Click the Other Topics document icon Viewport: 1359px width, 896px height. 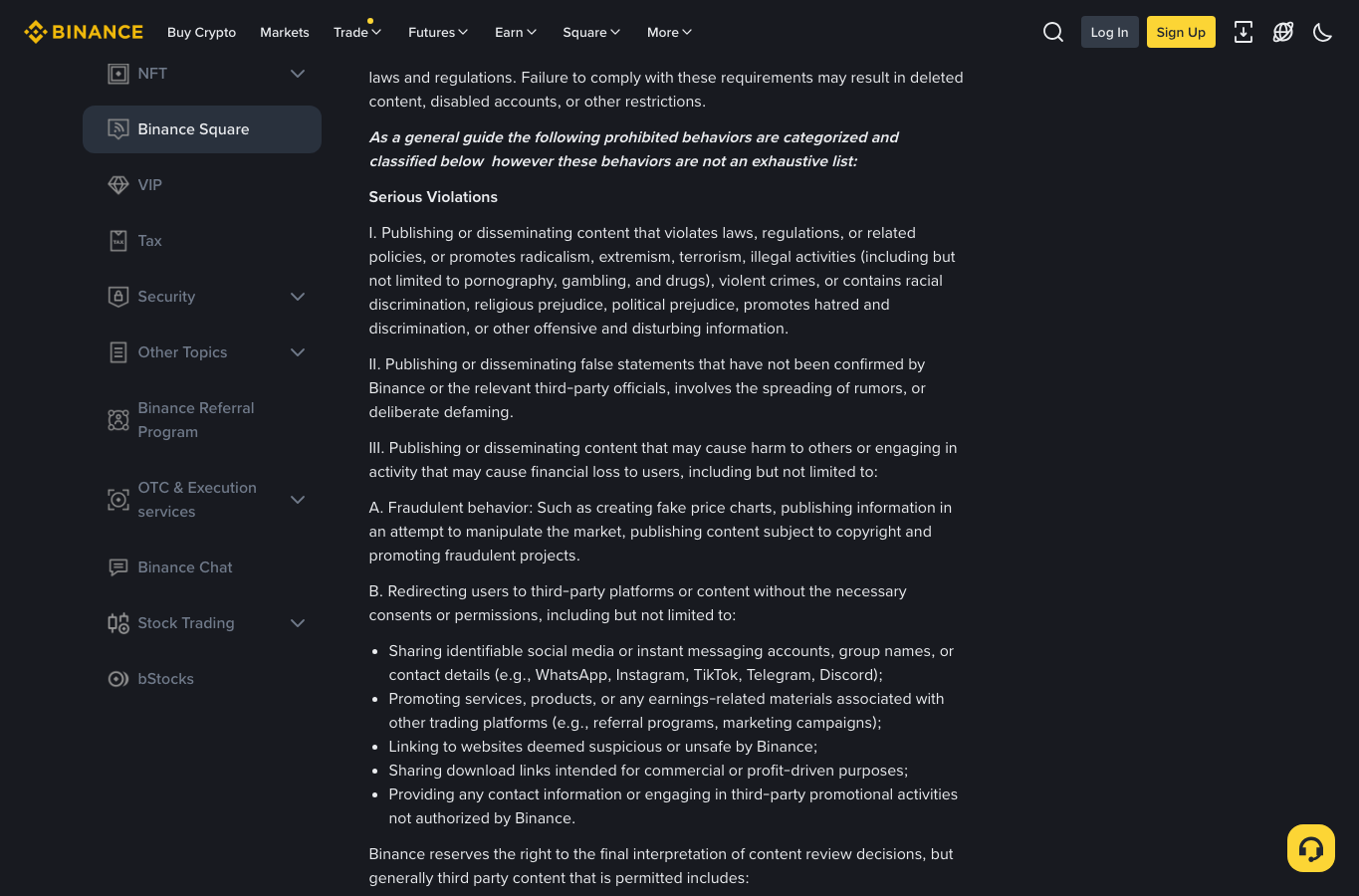[118, 352]
